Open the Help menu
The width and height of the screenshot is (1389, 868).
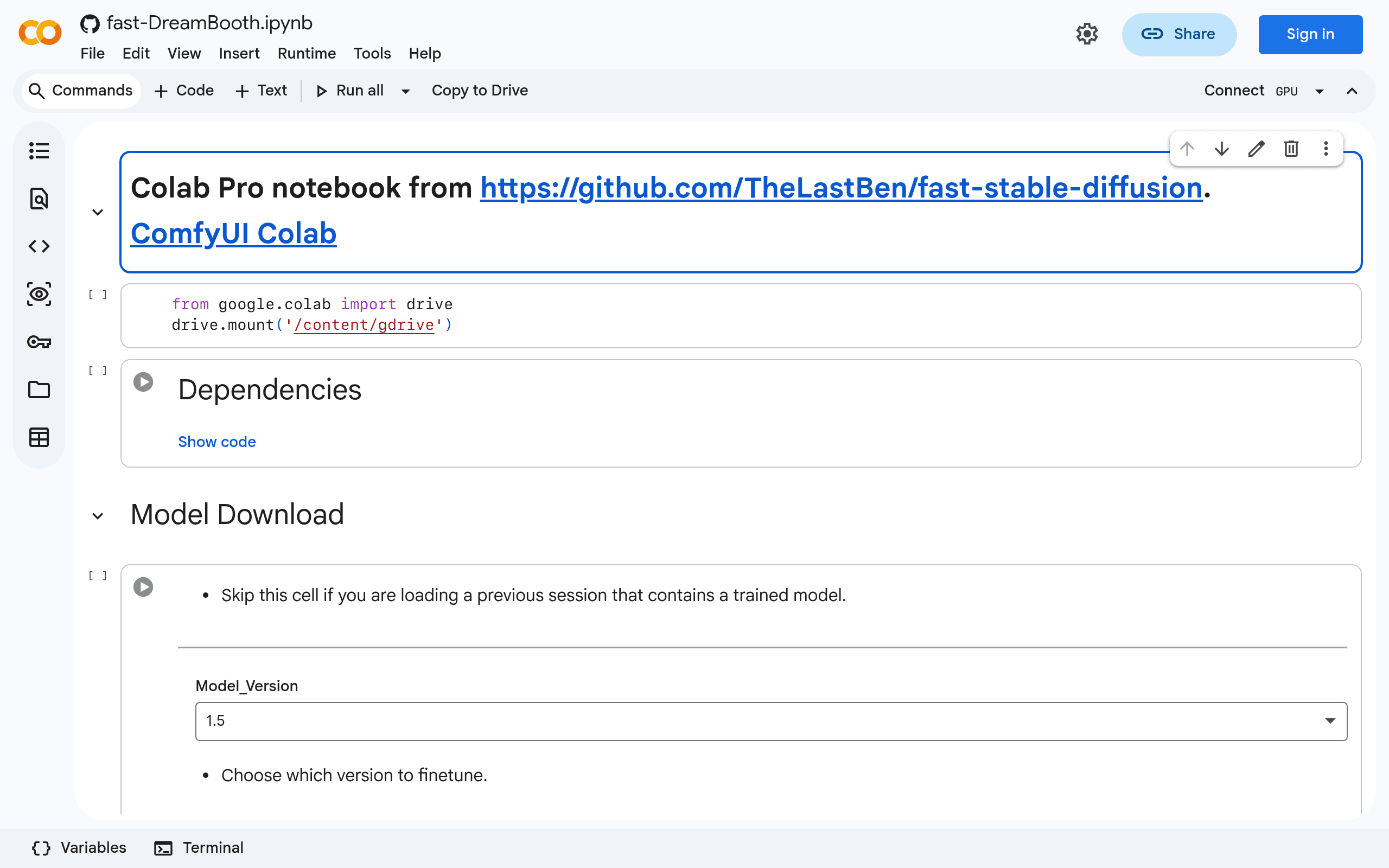(425, 53)
